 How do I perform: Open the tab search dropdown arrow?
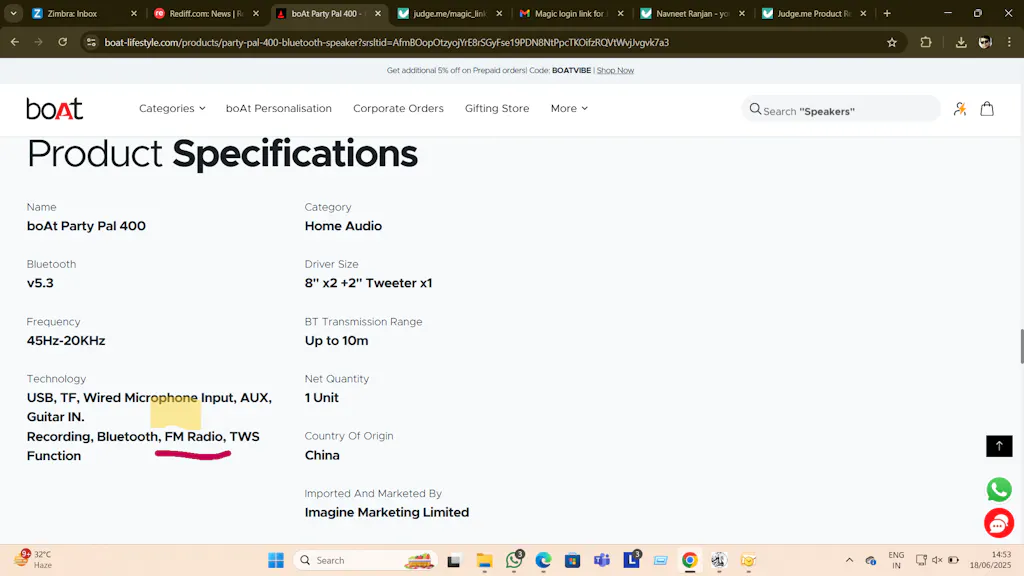(x=14, y=14)
